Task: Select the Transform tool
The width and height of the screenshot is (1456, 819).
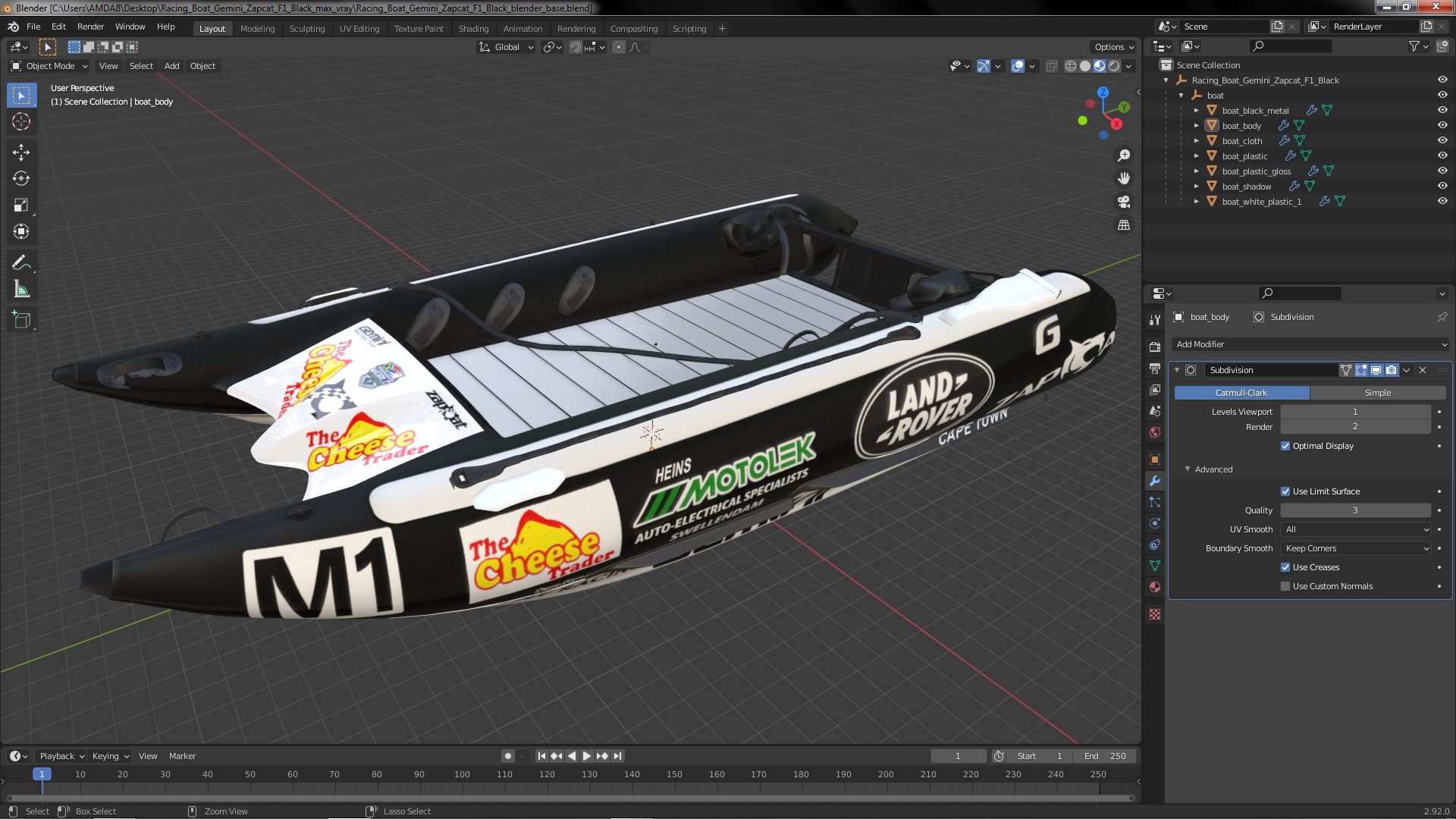Action: pyautogui.click(x=21, y=232)
